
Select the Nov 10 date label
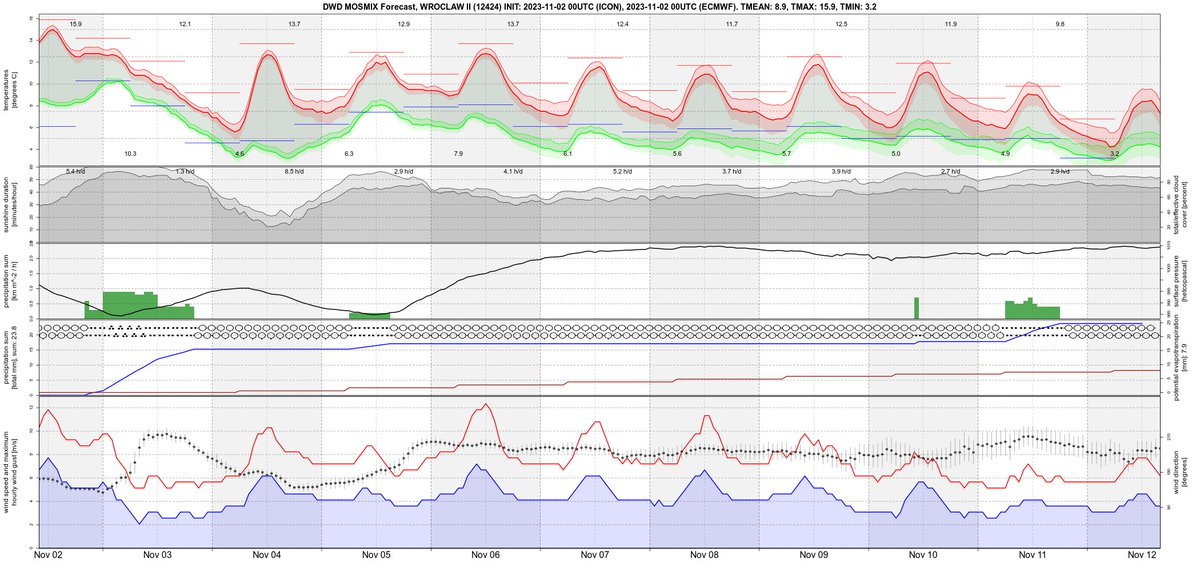(923, 554)
